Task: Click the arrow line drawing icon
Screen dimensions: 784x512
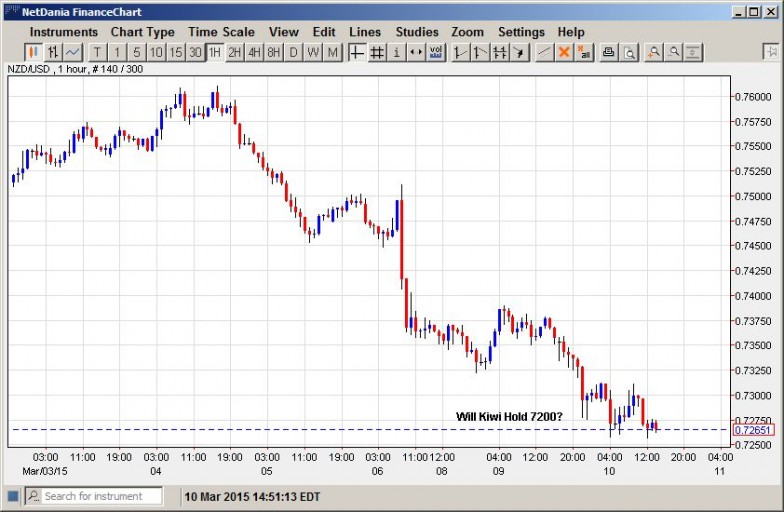Action: click(x=520, y=52)
